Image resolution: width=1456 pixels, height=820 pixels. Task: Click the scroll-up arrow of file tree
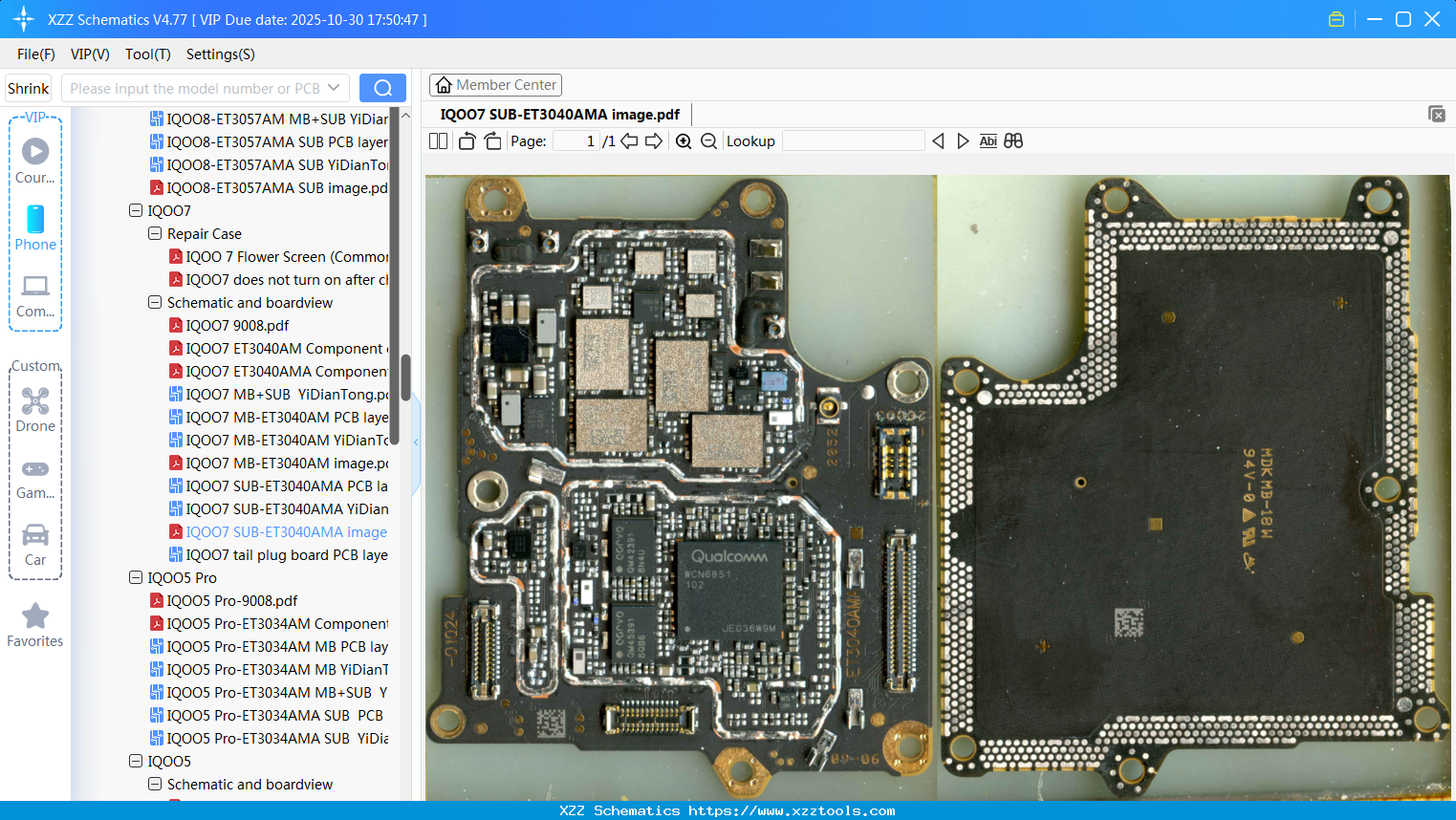pyautogui.click(x=405, y=116)
